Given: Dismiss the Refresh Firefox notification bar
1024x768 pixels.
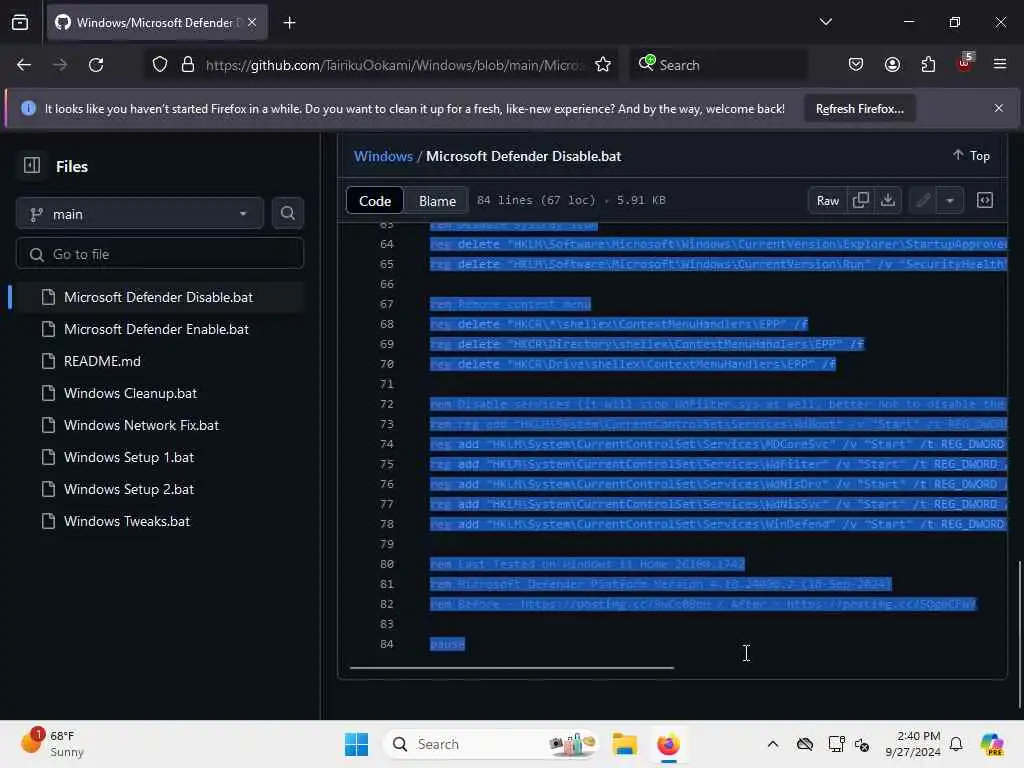Looking at the screenshot, I should 999,108.
